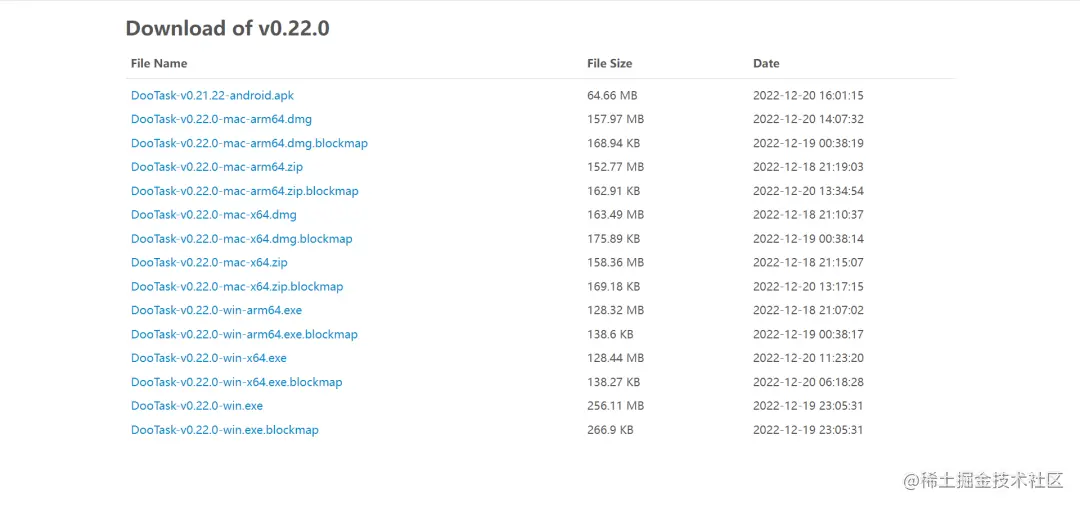Select date 2022-12-18 21:15:07
Viewport: 1080px width, 507px height.
click(x=808, y=262)
